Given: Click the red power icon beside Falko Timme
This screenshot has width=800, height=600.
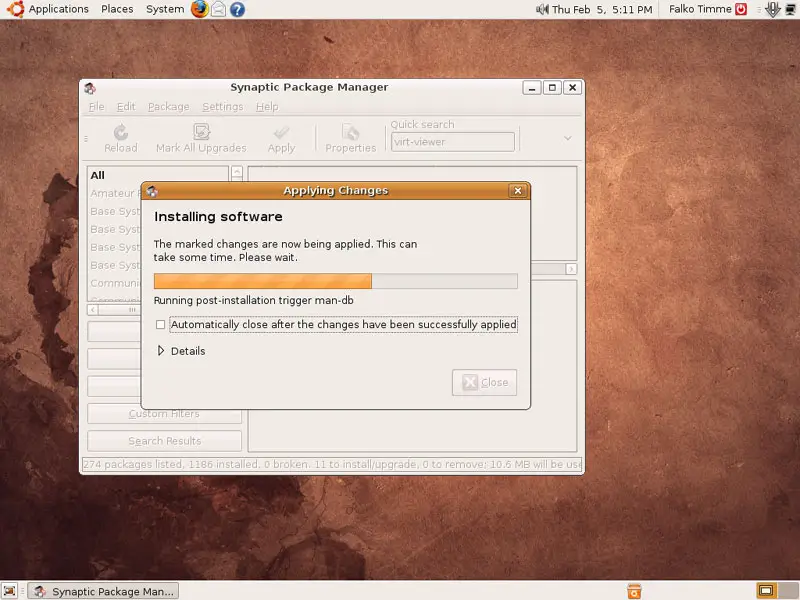Looking at the screenshot, I should [741, 9].
